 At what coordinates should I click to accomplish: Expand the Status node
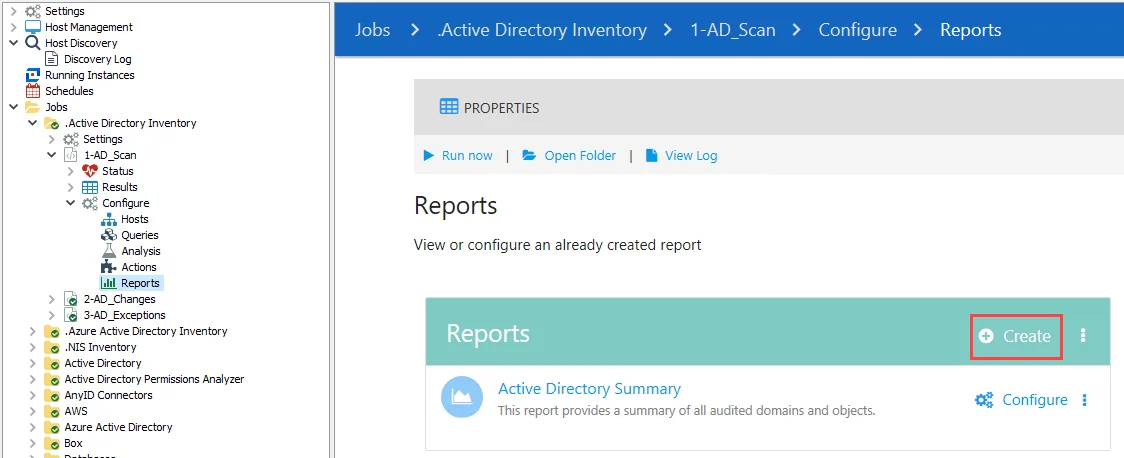(70, 171)
